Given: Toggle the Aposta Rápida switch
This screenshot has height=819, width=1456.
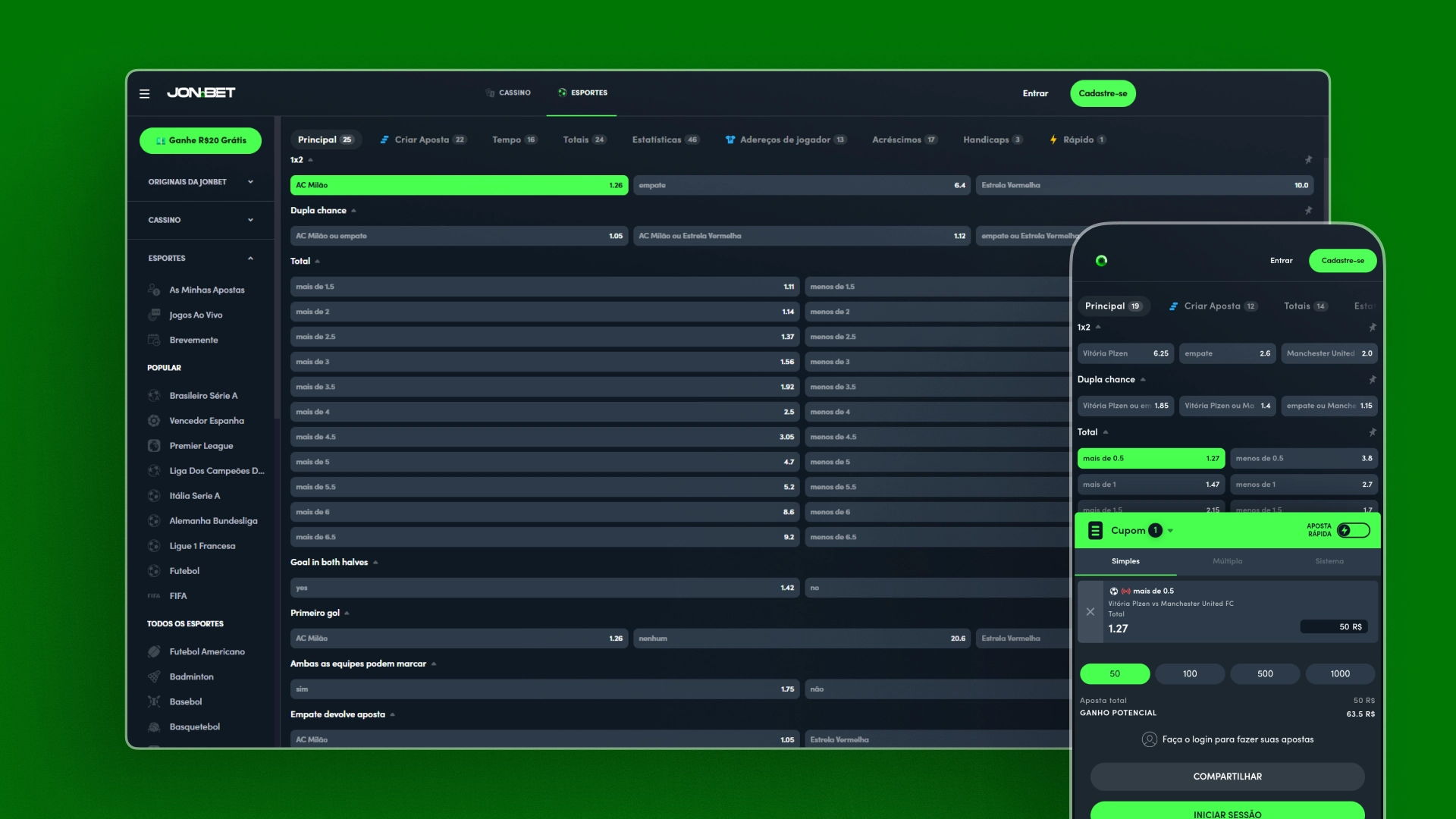Looking at the screenshot, I should [x=1354, y=530].
